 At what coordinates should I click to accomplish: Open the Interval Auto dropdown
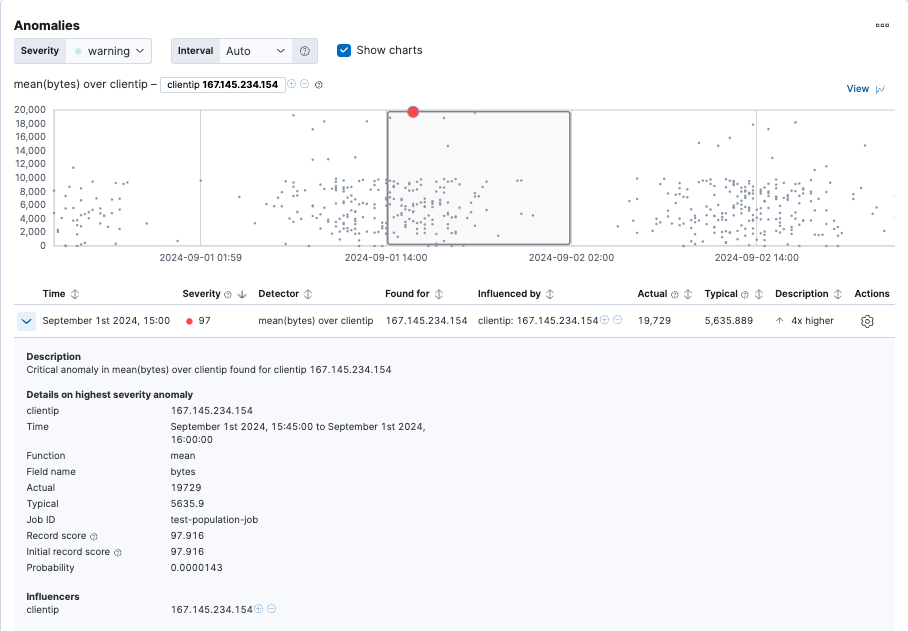256,51
